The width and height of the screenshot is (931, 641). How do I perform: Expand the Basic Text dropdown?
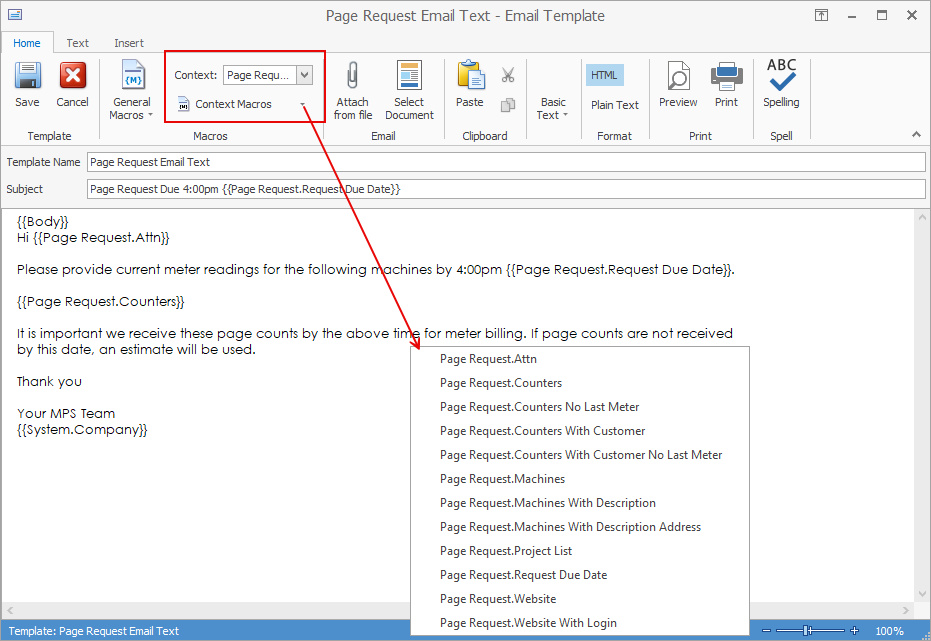pyautogui.click(x=553, y=108)
